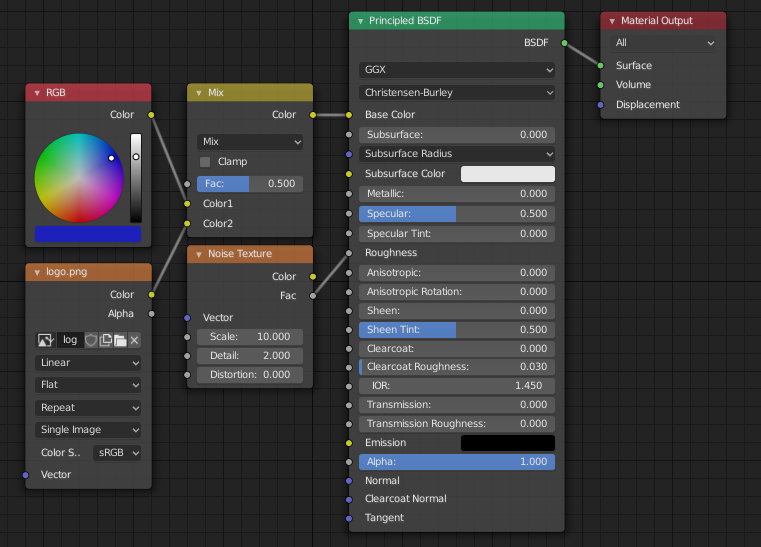Image resolution: width=761 pixels, height=547 pixels.
Task: Click the Noise Texture Detail field
Action: 250,356
